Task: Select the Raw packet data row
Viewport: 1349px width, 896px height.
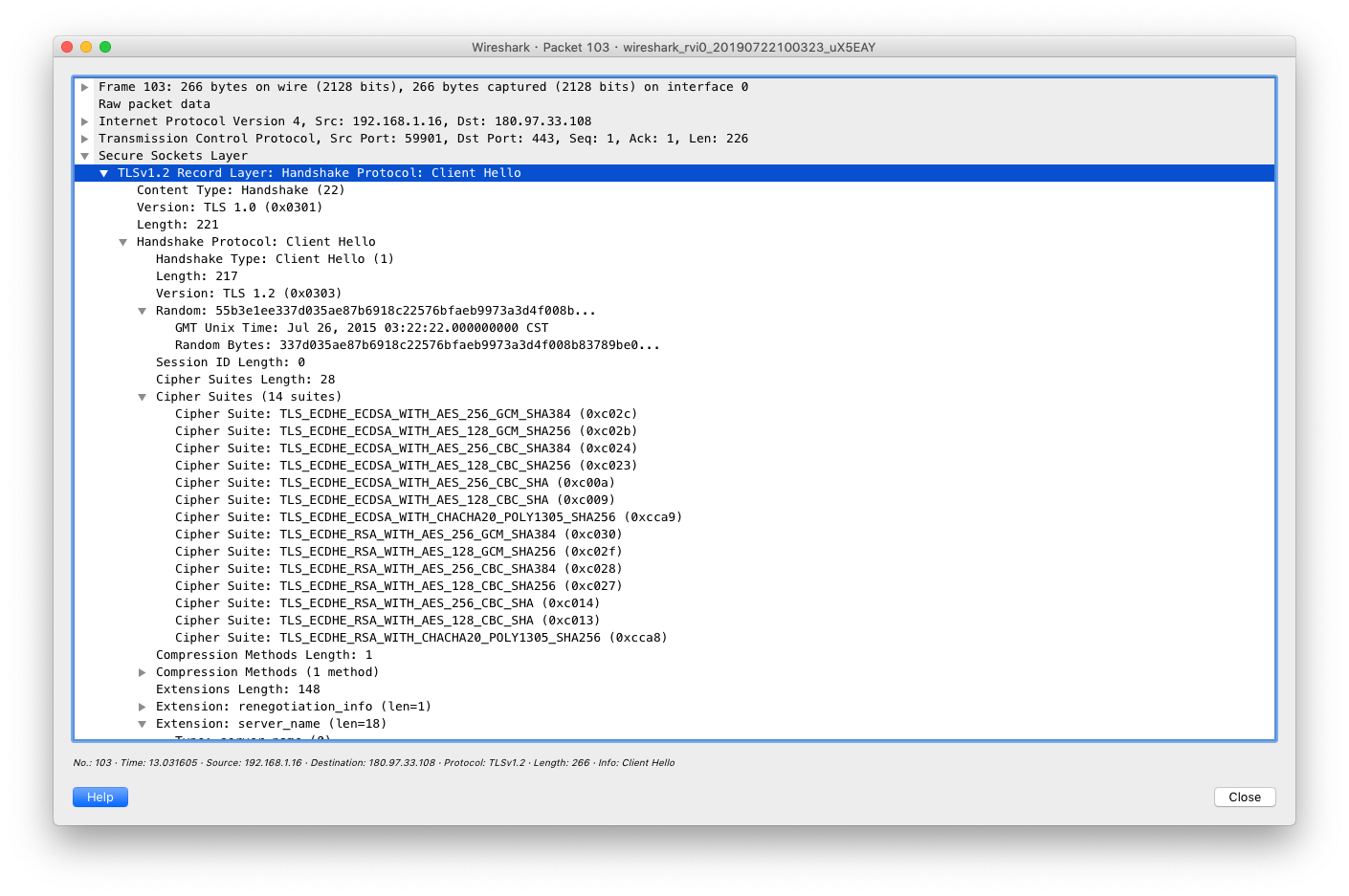Action: point(154,104)
